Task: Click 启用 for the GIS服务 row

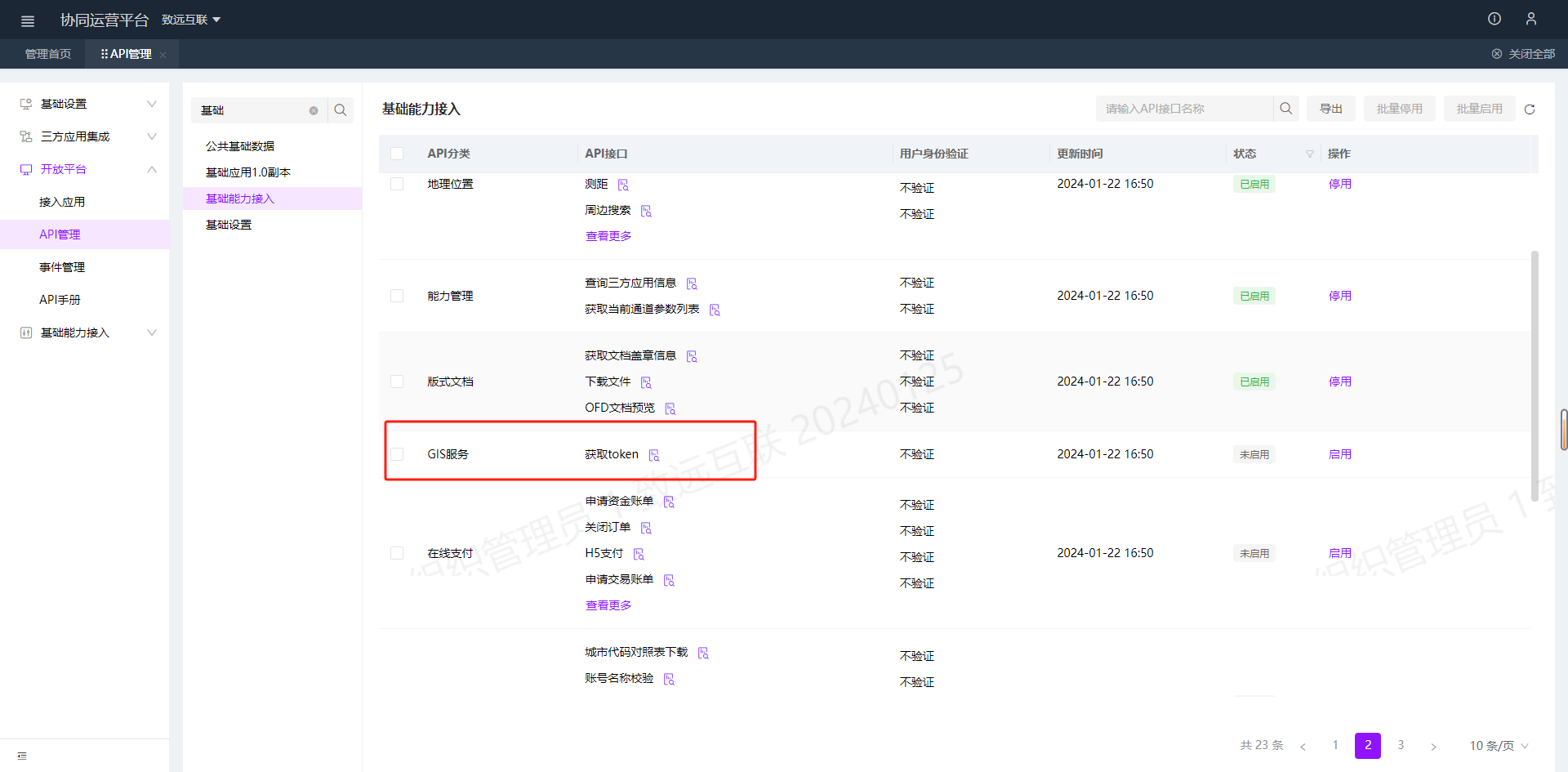Action: click(x=1339, y=454)
